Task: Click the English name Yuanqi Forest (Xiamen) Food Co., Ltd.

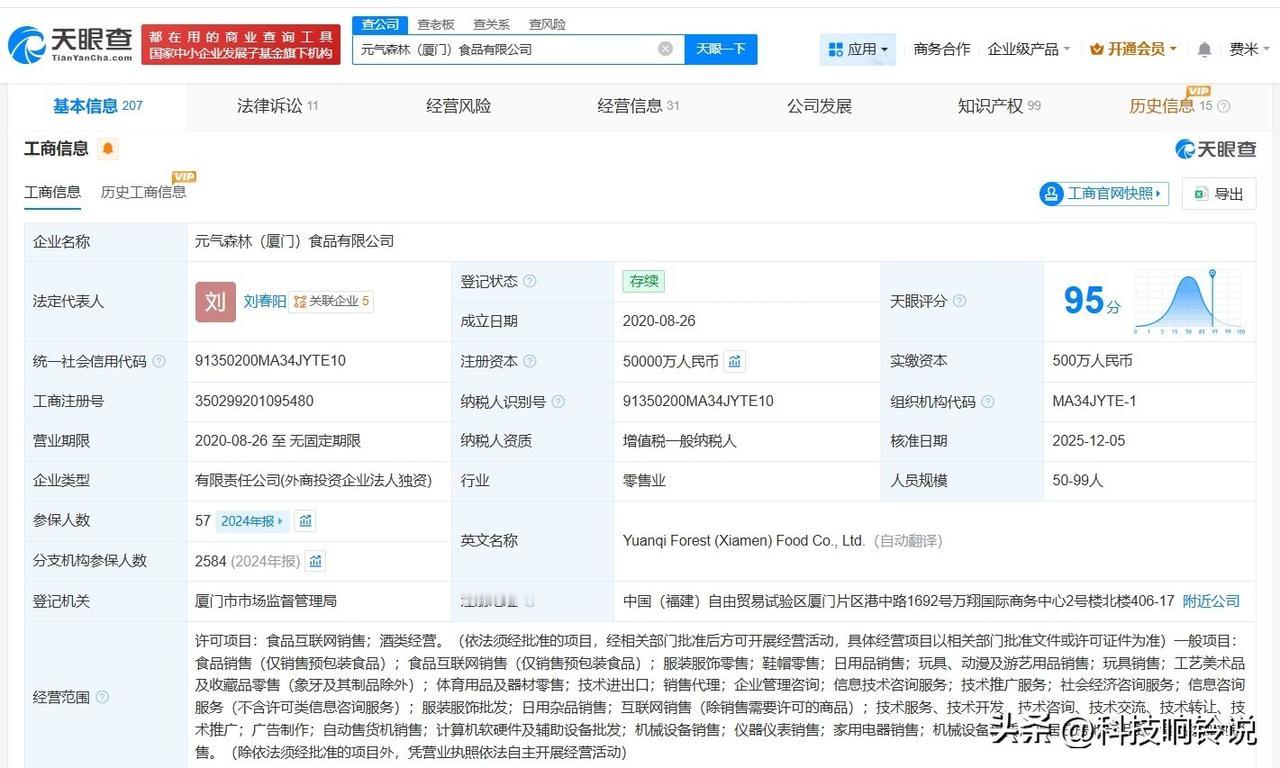Action: [x=743, y=541]
